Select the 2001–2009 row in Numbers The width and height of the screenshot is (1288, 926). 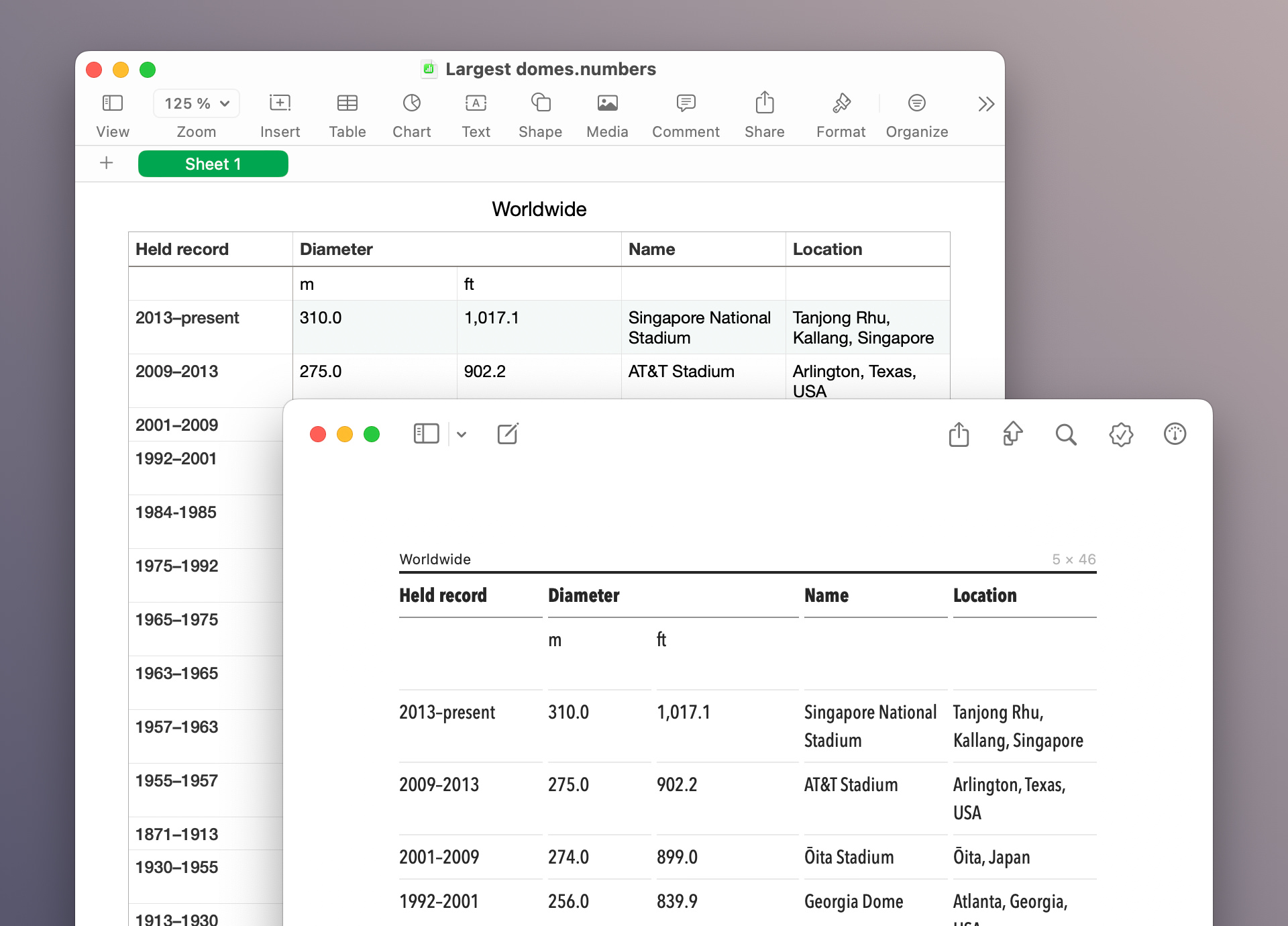[206, 425]
